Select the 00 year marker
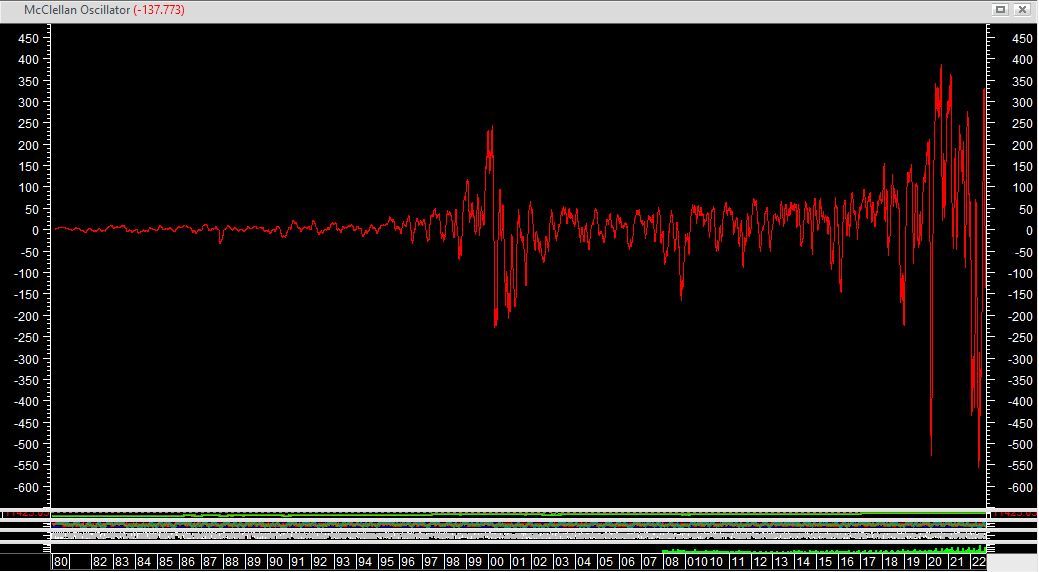 [x=496, y=563]
